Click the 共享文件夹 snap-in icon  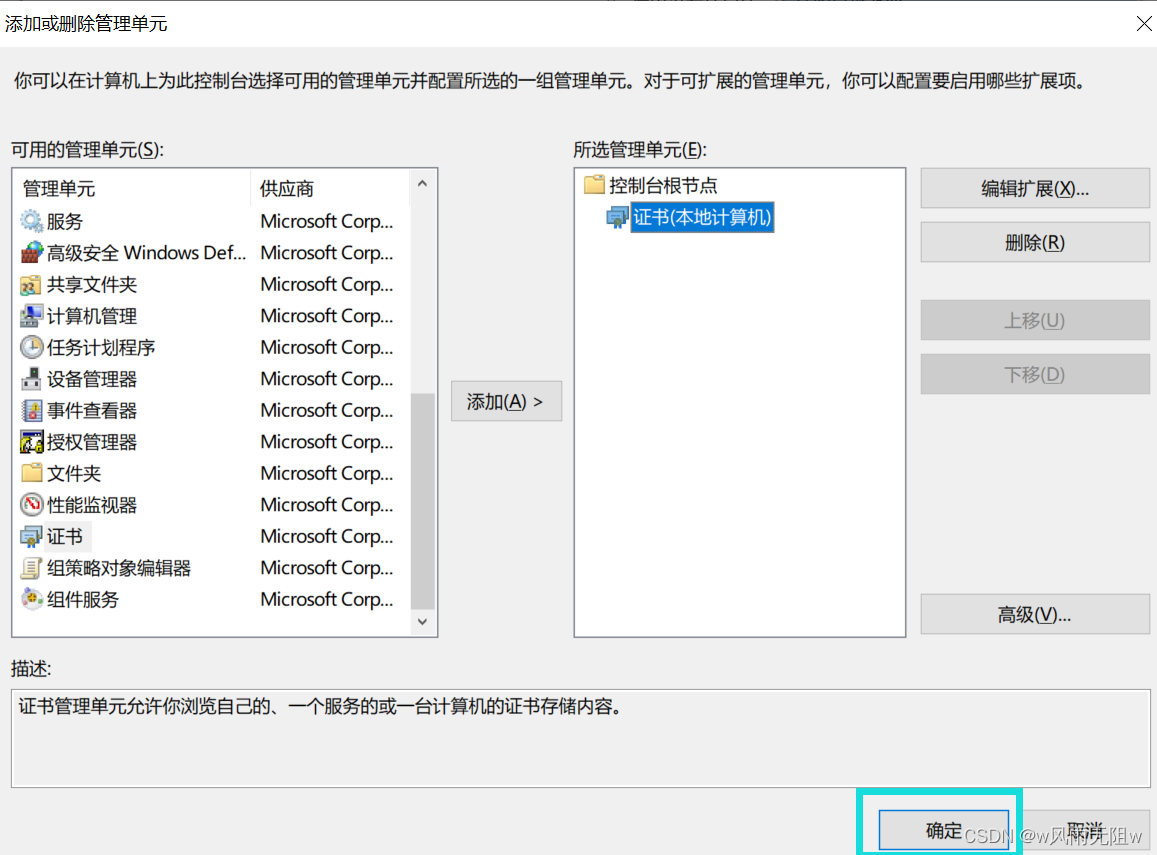29,284
